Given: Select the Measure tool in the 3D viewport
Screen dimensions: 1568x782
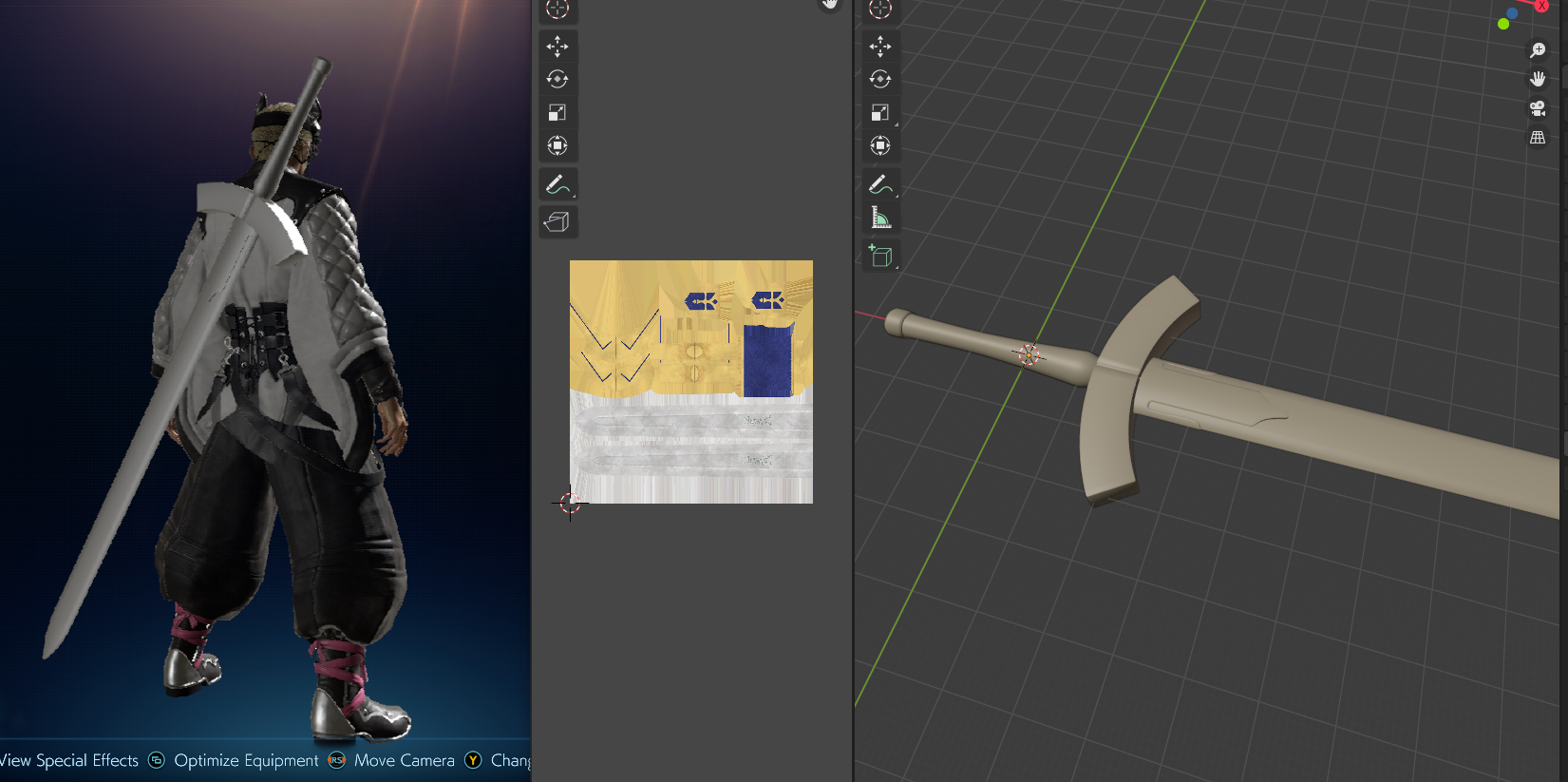Looking at the screenshot, I should 880,219.
